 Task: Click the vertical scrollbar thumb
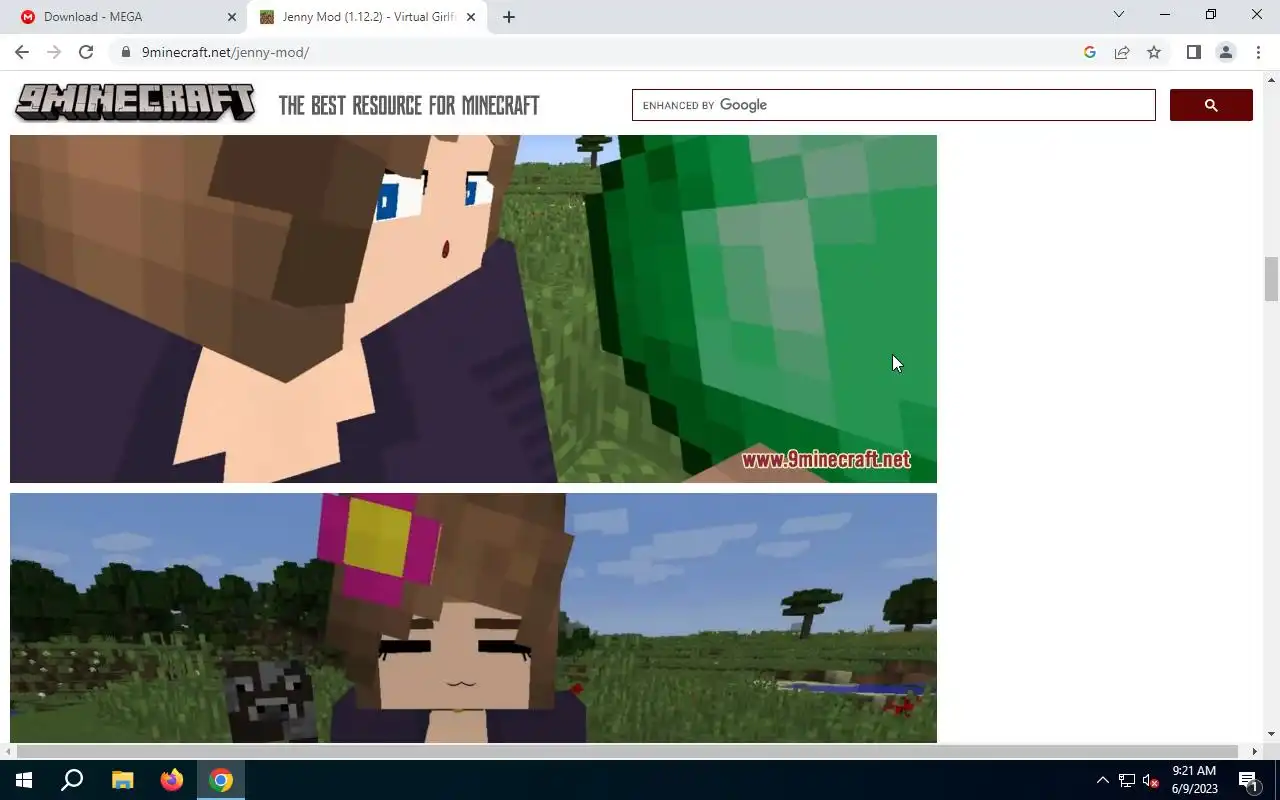pos(1271,279)
